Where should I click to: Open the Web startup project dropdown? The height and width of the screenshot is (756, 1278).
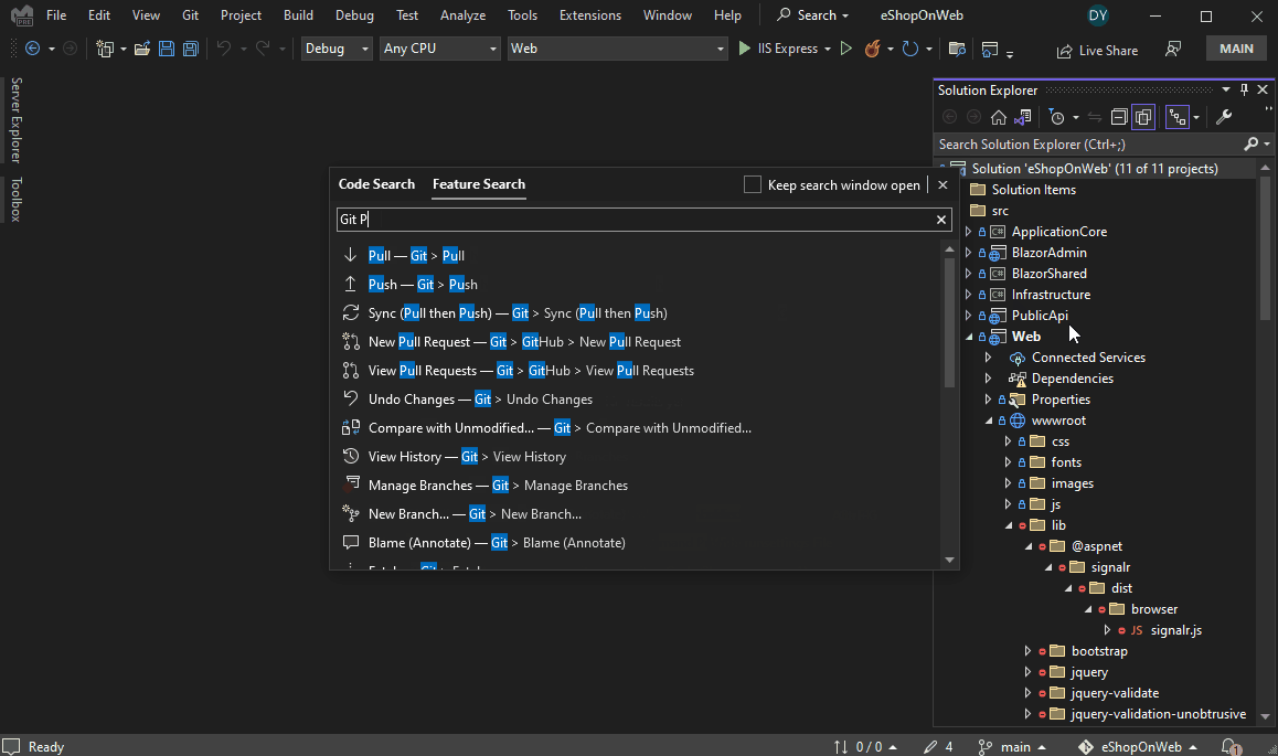(617, 48)
